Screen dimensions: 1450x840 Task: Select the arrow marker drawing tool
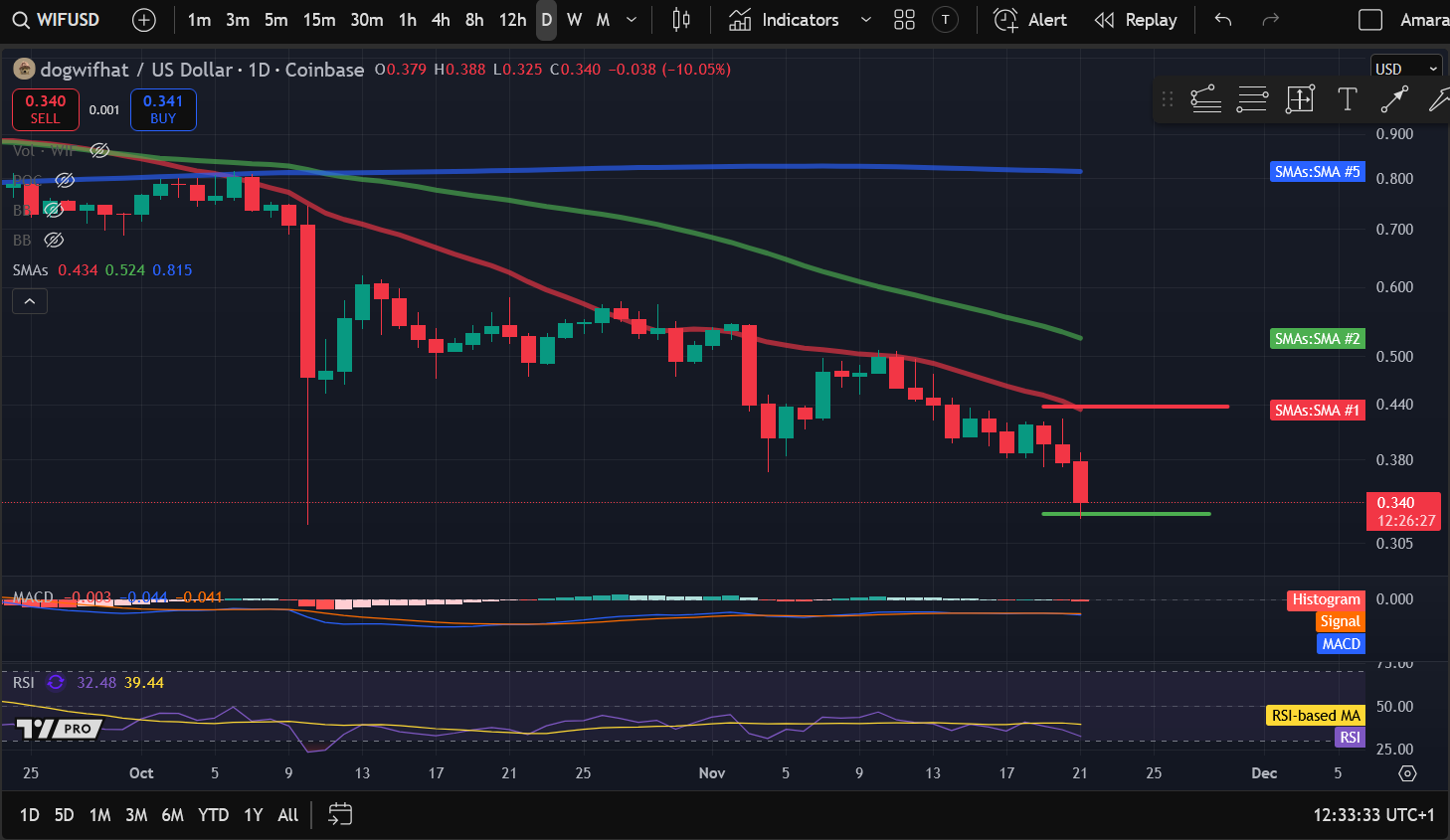click(1394, 99)
